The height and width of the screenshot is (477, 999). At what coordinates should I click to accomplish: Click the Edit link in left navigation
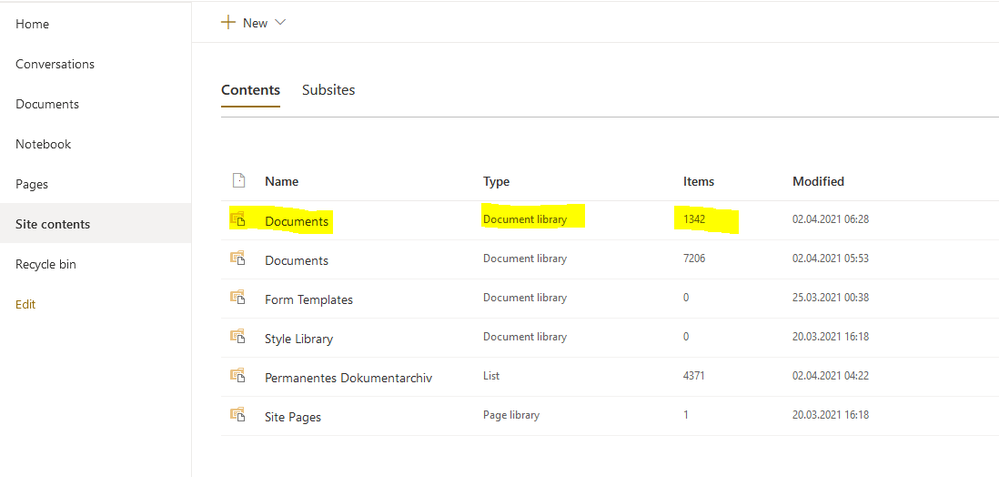coord(26,304)
